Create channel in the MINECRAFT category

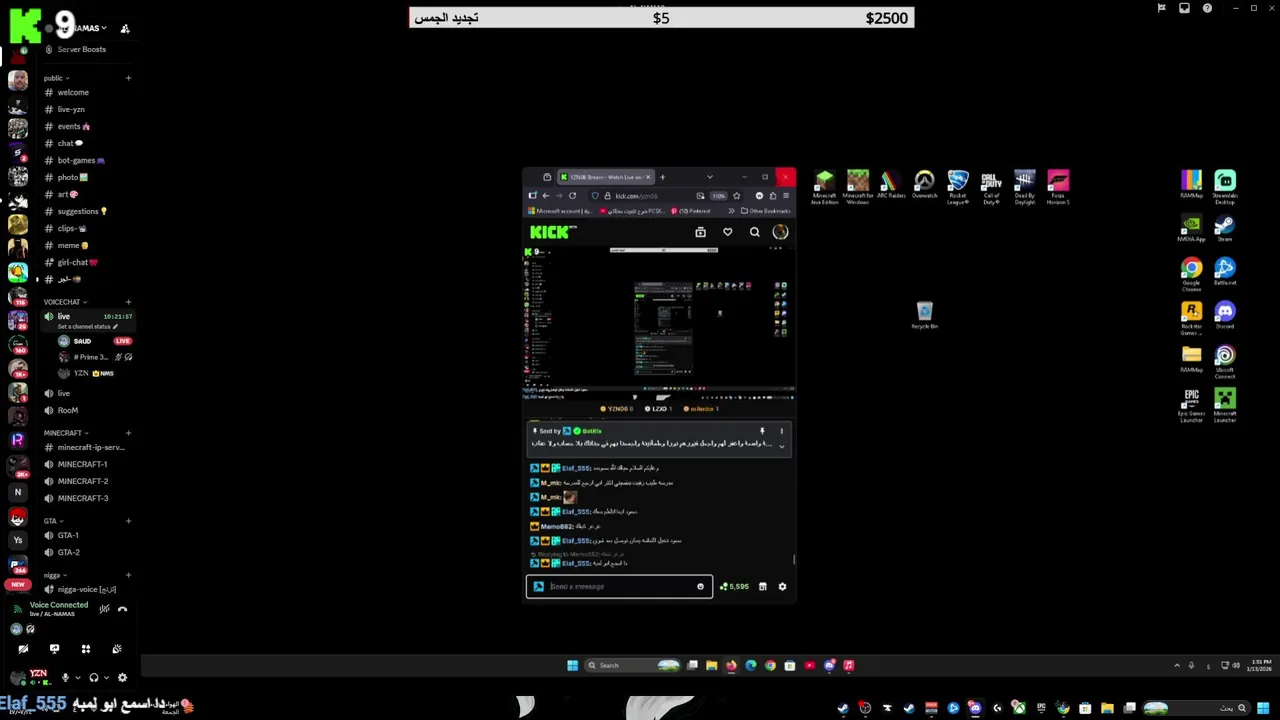pyautogui.click(x=128, y=433)
